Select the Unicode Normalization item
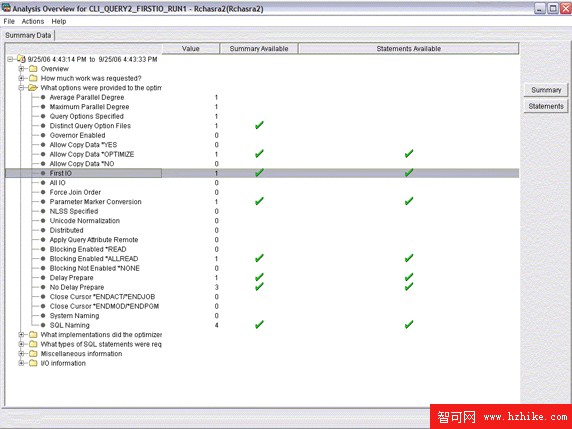The height and width of the screenshot is (429, 572). pos(85,221)
